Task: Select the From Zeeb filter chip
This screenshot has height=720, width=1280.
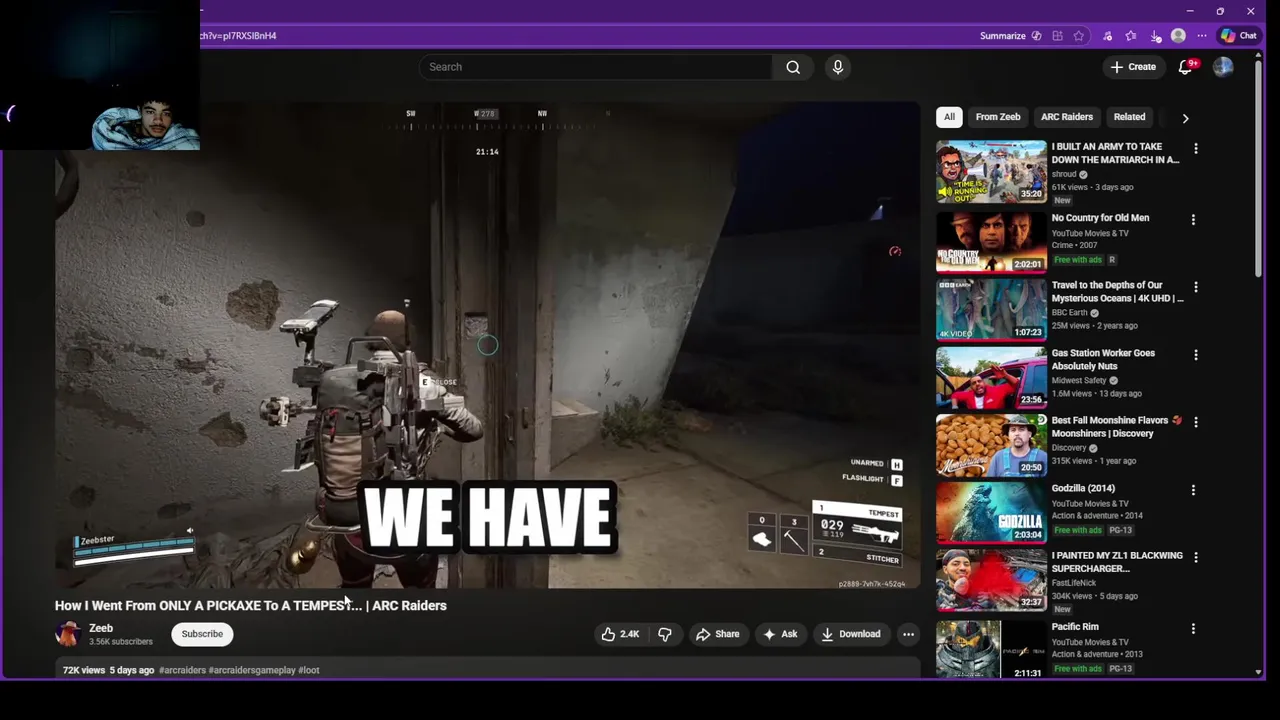Action: (998, 117)
